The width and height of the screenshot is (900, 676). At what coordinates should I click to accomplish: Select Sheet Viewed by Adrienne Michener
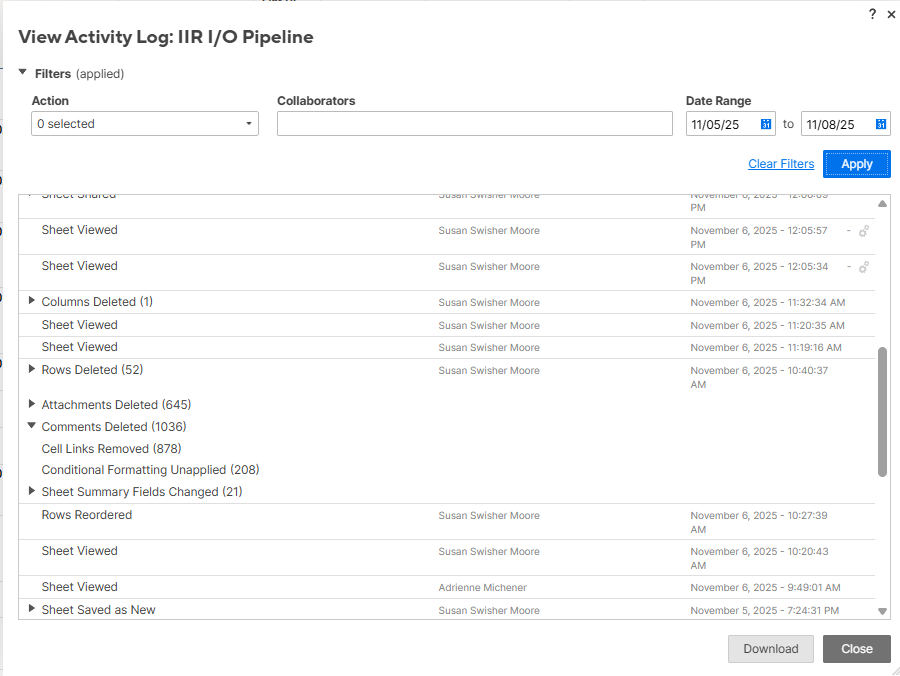[x=447, y=587]
